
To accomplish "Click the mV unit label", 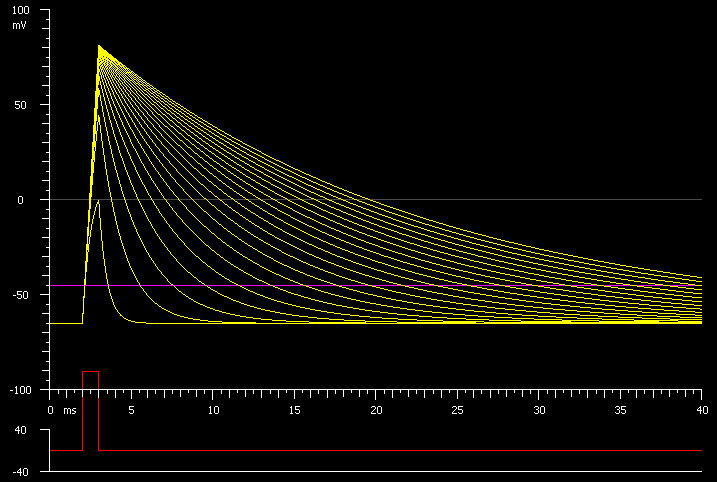I will (20, 25).
